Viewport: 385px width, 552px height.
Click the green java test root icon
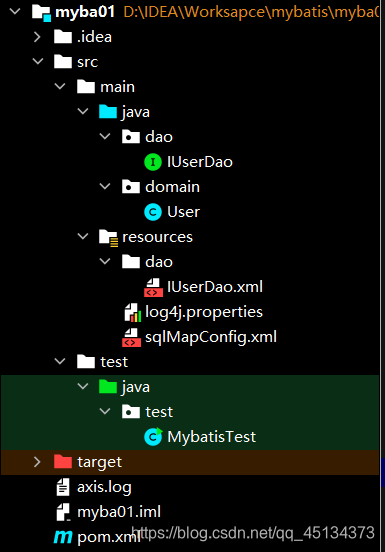click(108, 387)
